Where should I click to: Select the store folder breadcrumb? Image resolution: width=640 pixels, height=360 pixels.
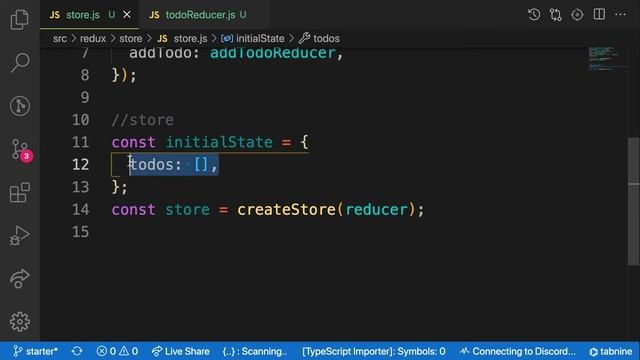pyautogui.click(x=131, y=38)
